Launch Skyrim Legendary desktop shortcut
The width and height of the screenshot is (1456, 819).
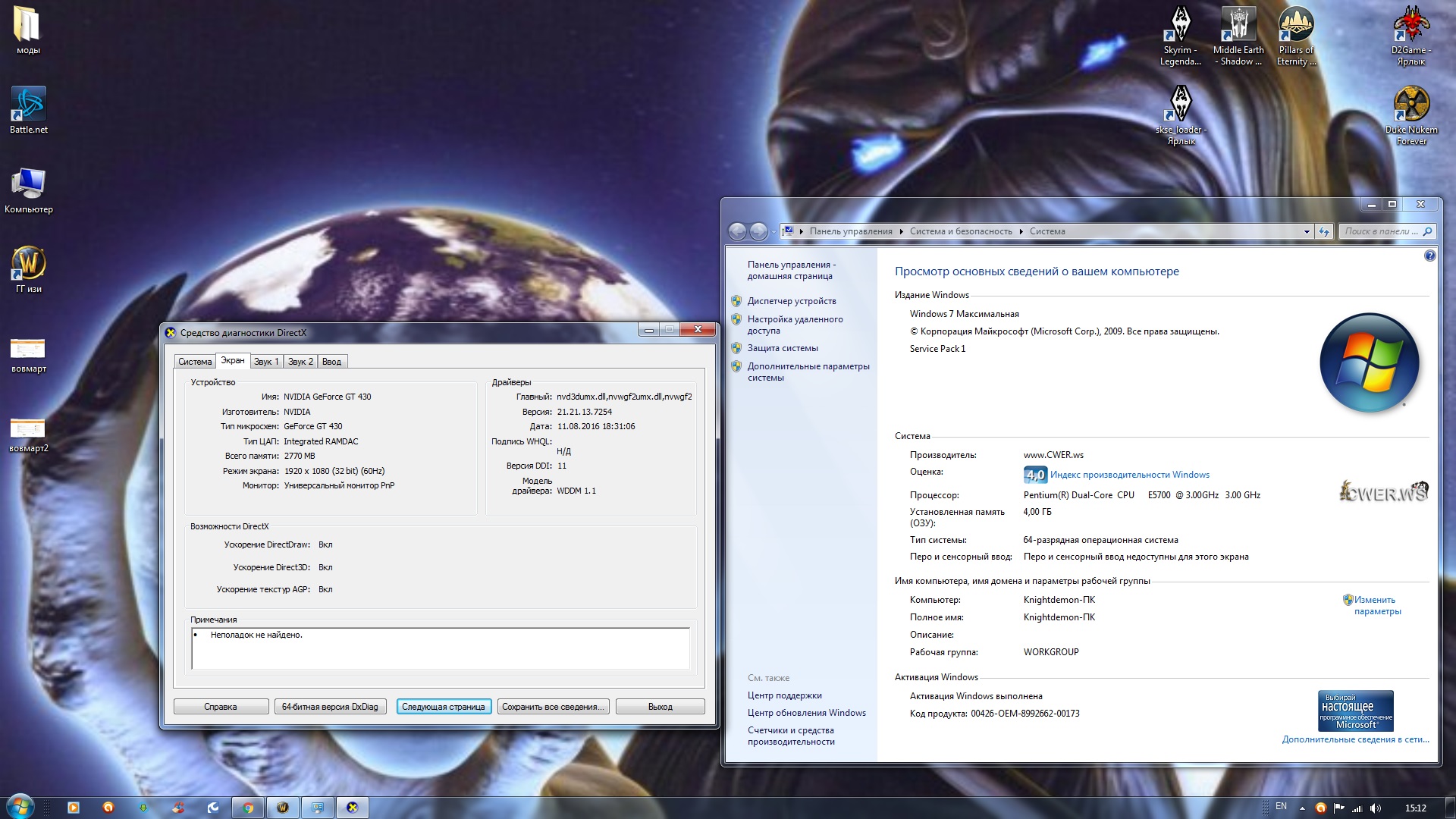point(1181,36)
